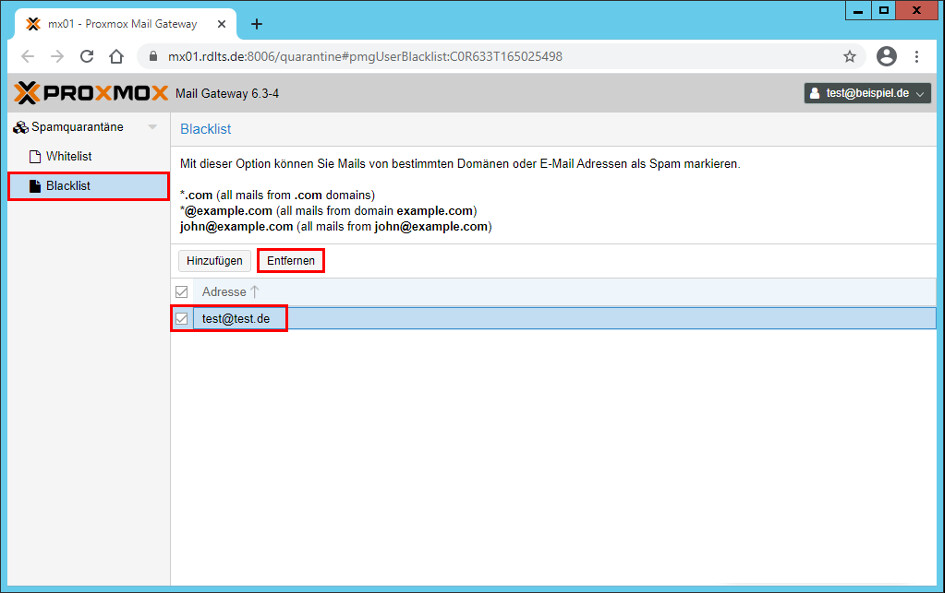Open the test@beispiel.de user dropdown
Viewport: 945px width, 593px height.
pyautogui.click(x=867, y=93)
